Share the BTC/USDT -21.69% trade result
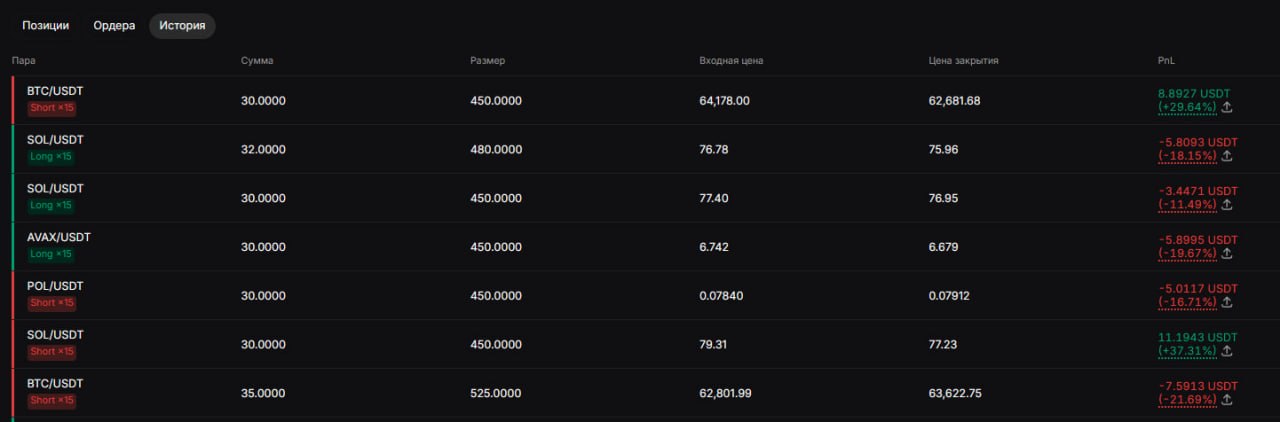 1227,400
